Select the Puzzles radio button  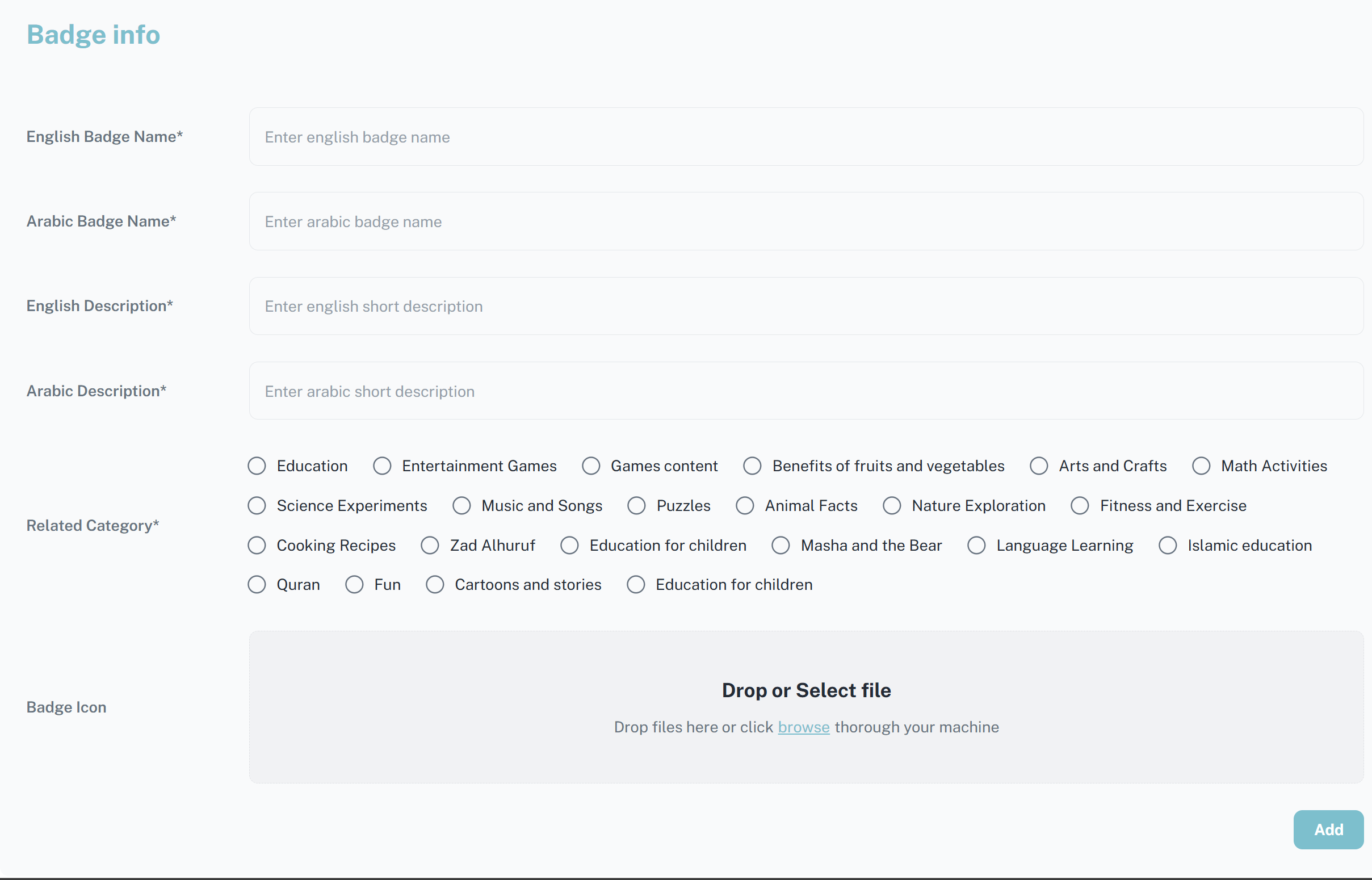point(636,506)
